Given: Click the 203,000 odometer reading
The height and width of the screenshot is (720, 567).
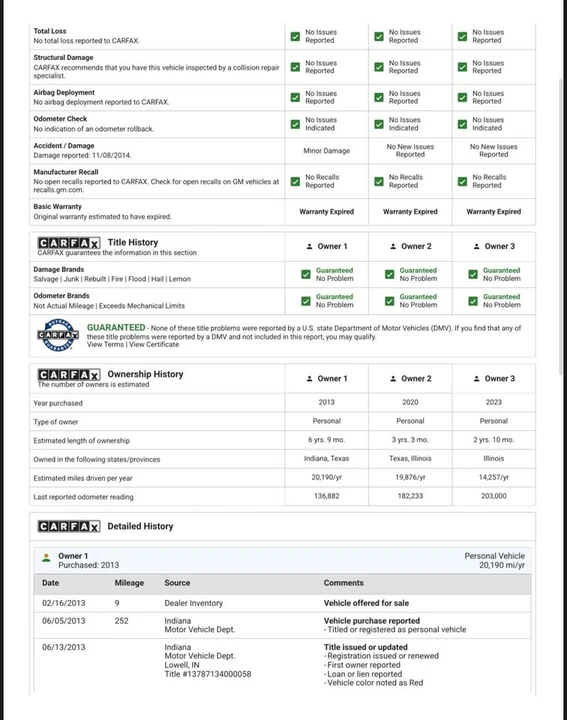Looking at the screenshot, I should (x=494, y=496).
